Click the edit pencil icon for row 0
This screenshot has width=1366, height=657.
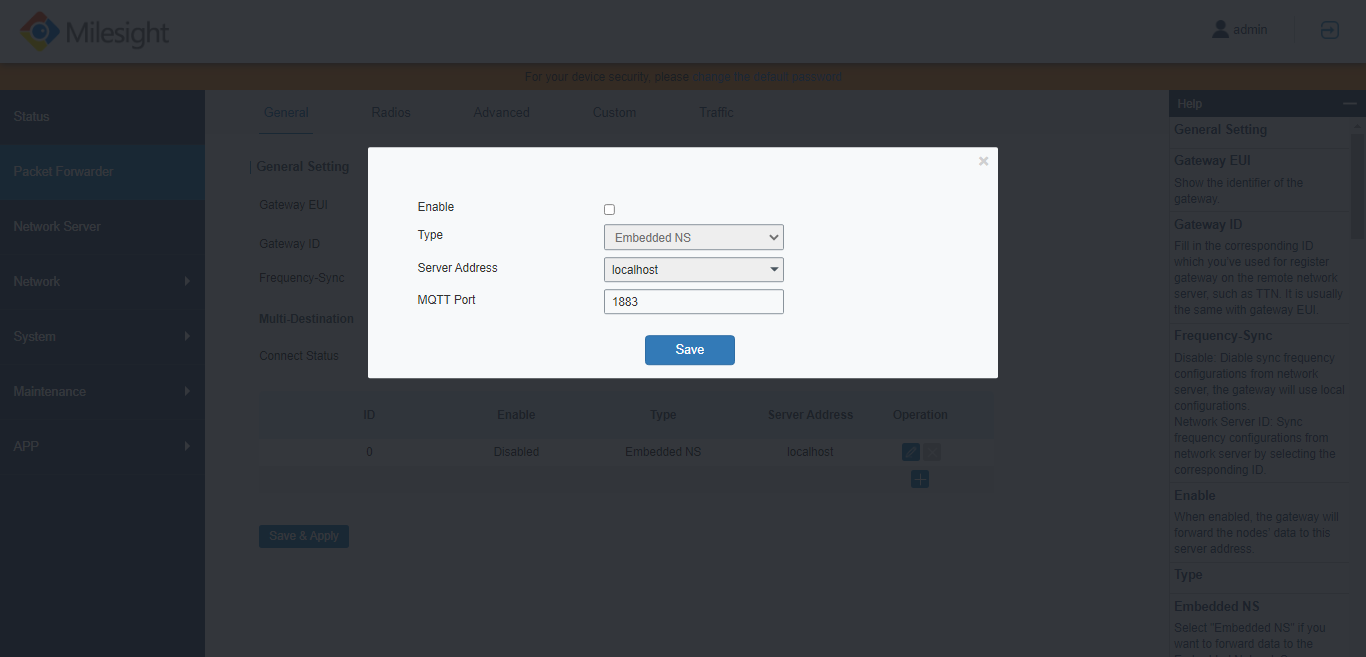[x=910, y=451]
